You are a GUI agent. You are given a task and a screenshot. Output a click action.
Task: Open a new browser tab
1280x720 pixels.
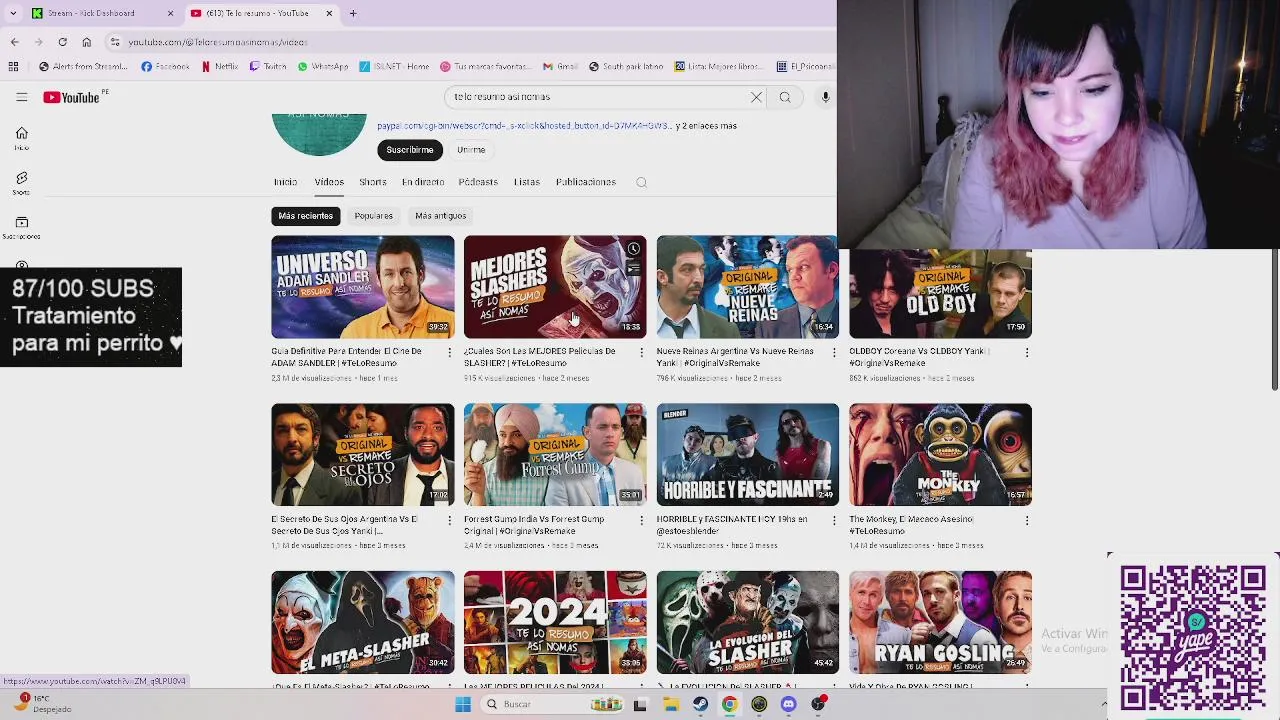click(352, 13)
